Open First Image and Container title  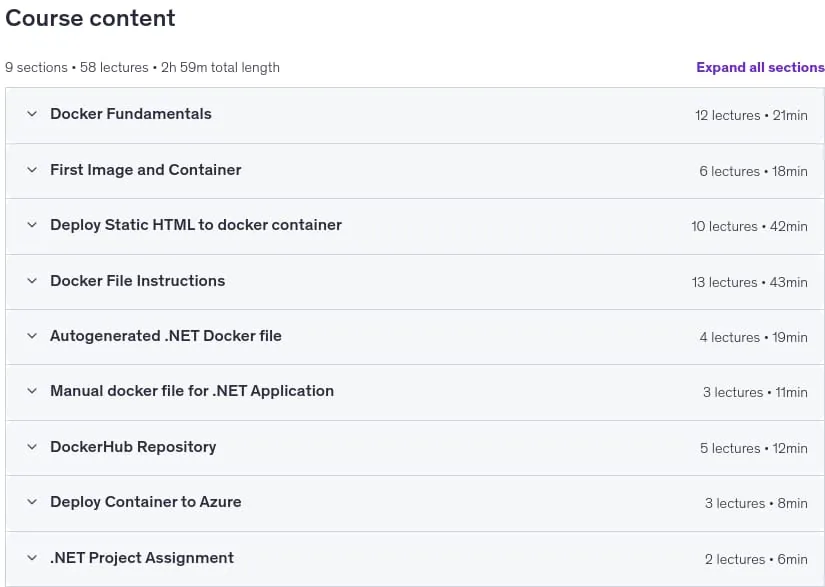(x=146, y=169)
